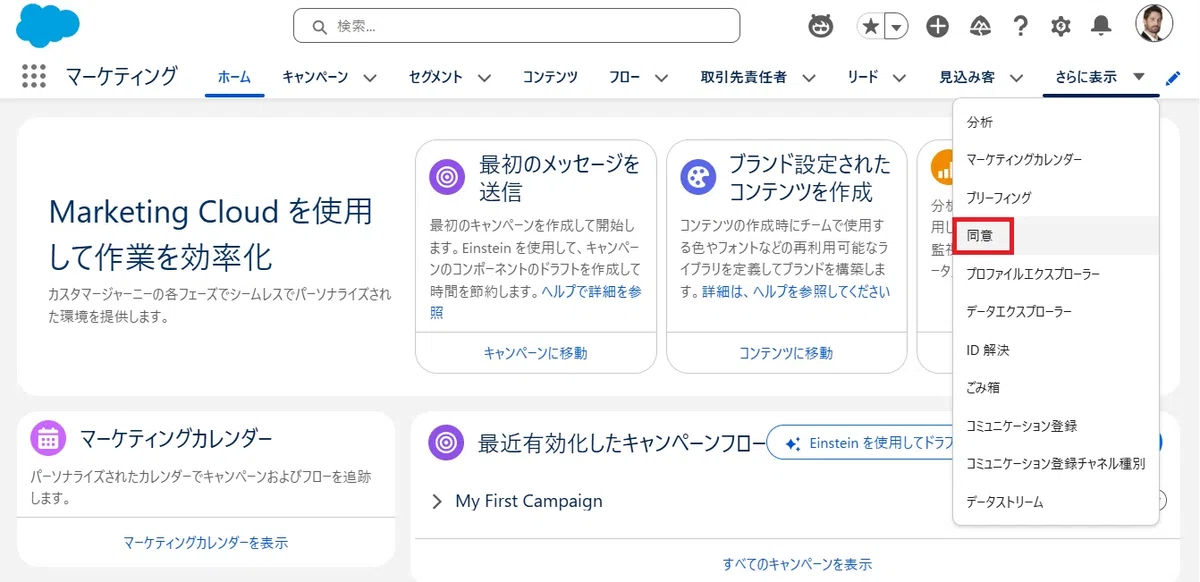The width and height of the screenshot is (1200, 582).
Task: Expand the キャンペーン tab chevron
Action: coord(369,77)
